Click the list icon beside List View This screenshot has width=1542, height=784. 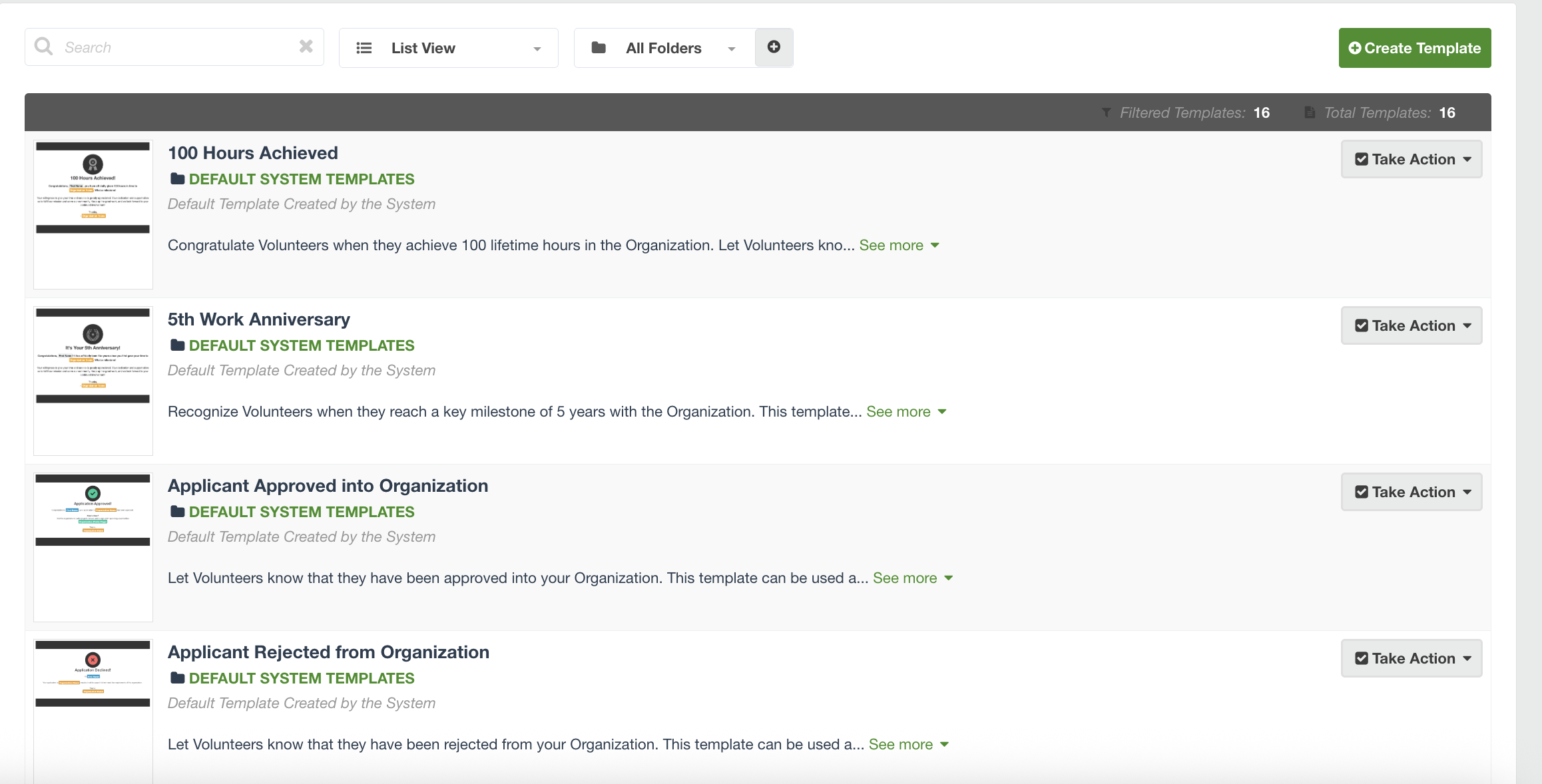tap(364, 47)
